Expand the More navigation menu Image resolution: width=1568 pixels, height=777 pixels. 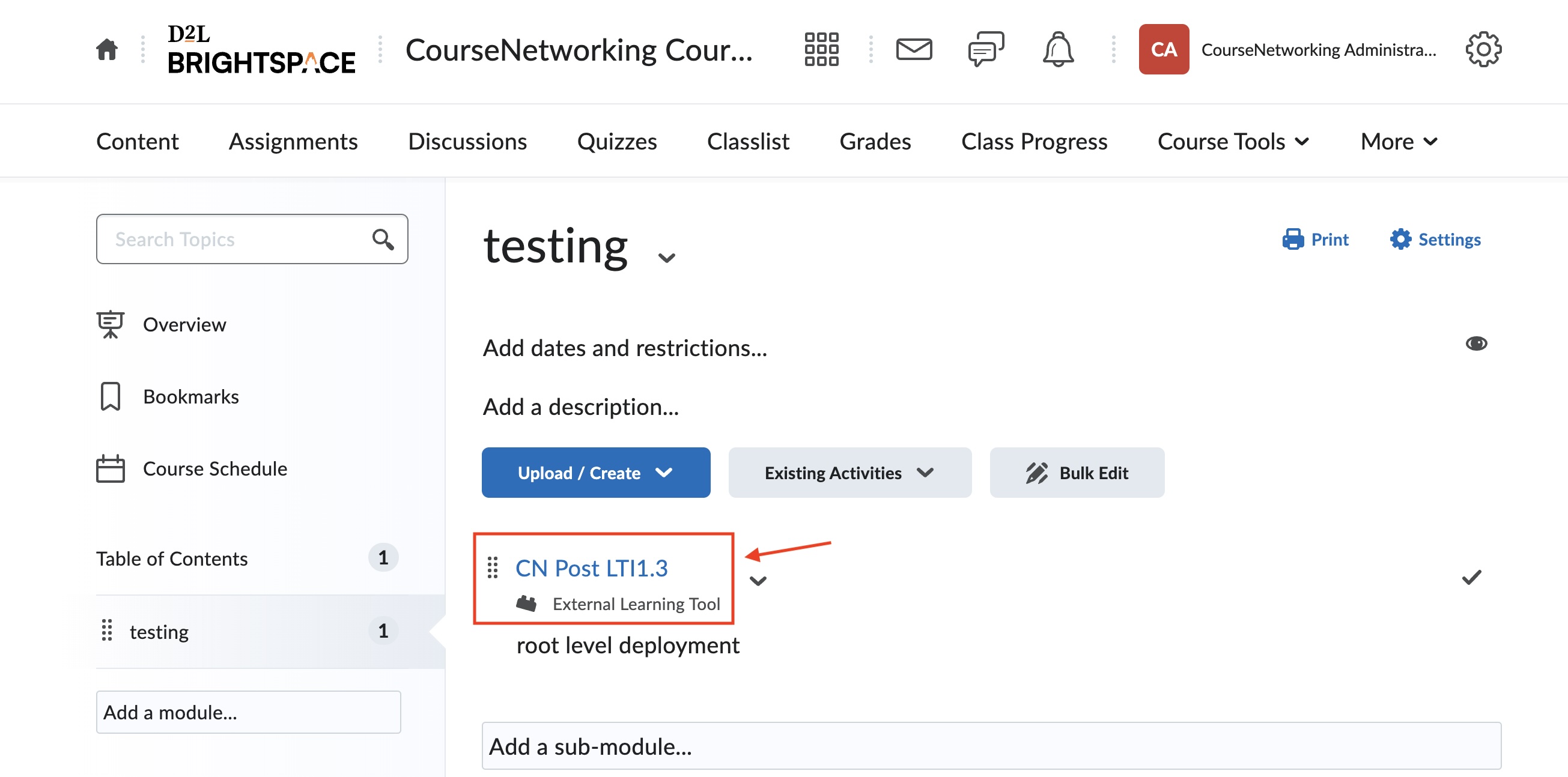pyautogui.click(x=1398, y=142)
